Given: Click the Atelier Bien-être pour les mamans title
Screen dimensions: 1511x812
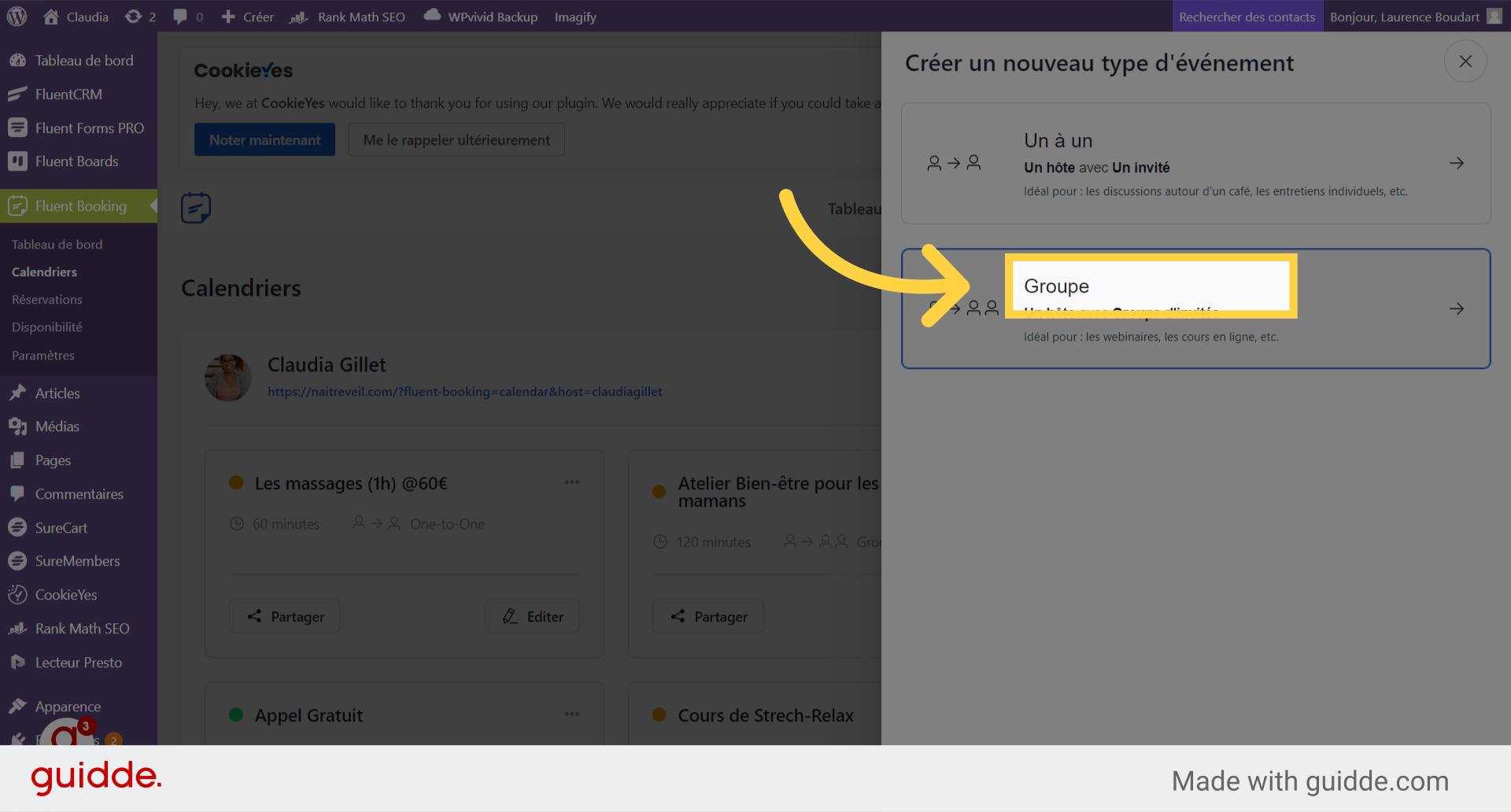Looking at the screenshot, I should click(778, 492).
